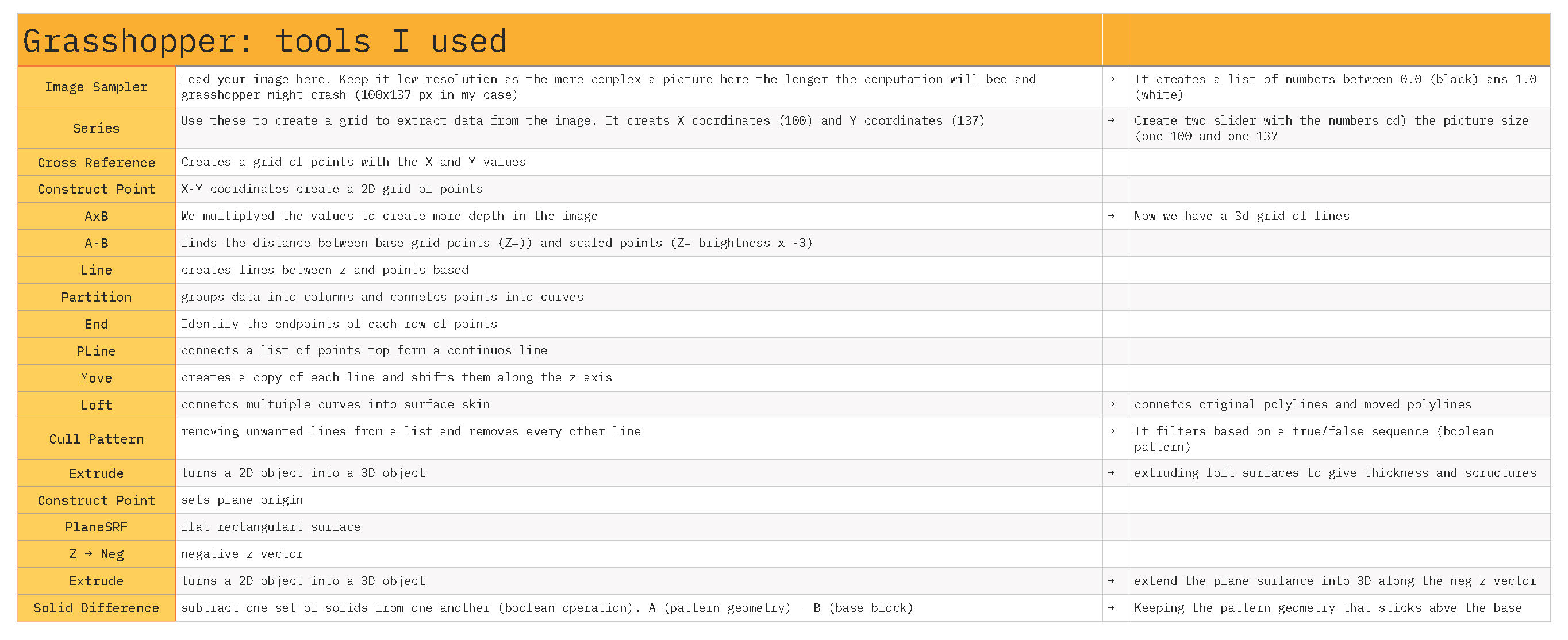Click the Move row description text
The image size is (1568, 640).
click(x=396, y=378)
